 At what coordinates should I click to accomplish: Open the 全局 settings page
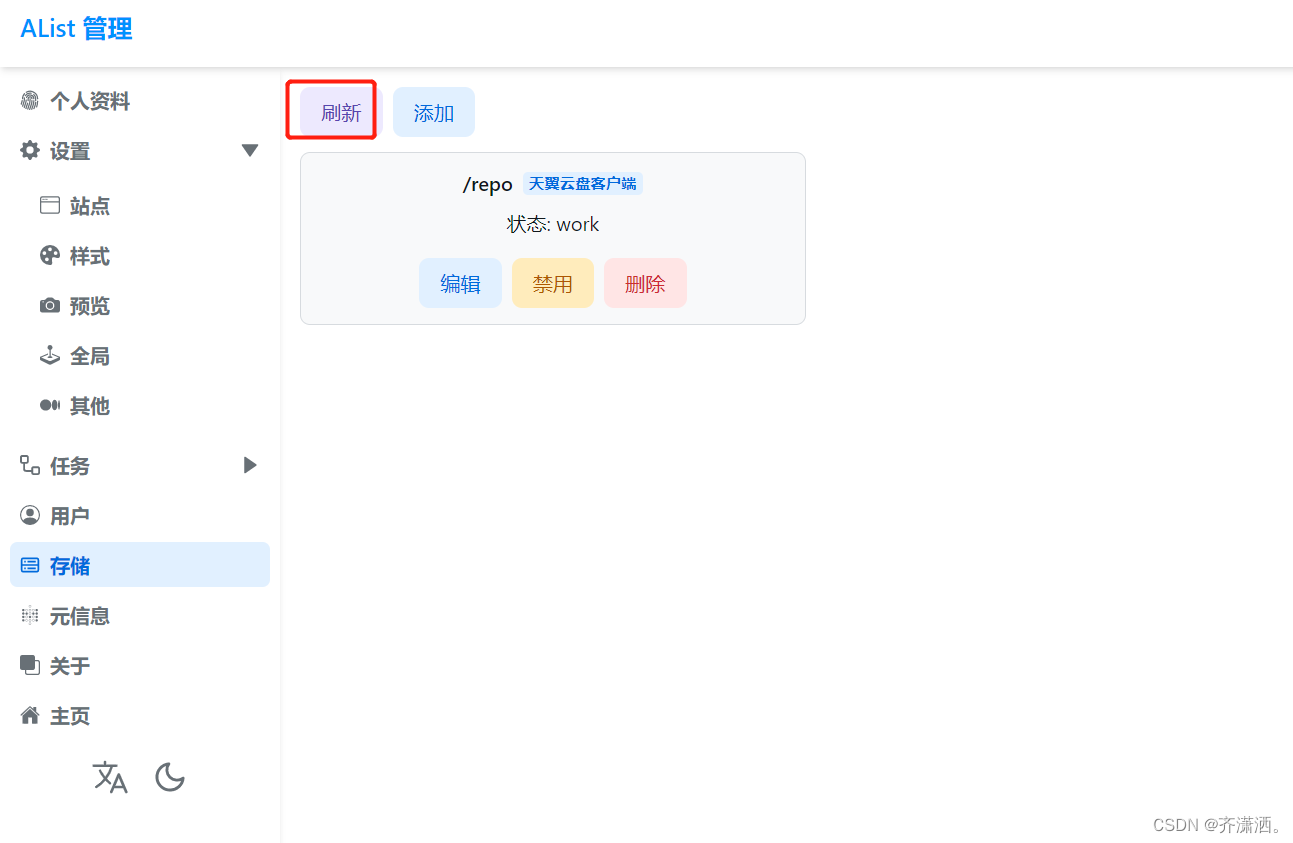coord(150,356)
